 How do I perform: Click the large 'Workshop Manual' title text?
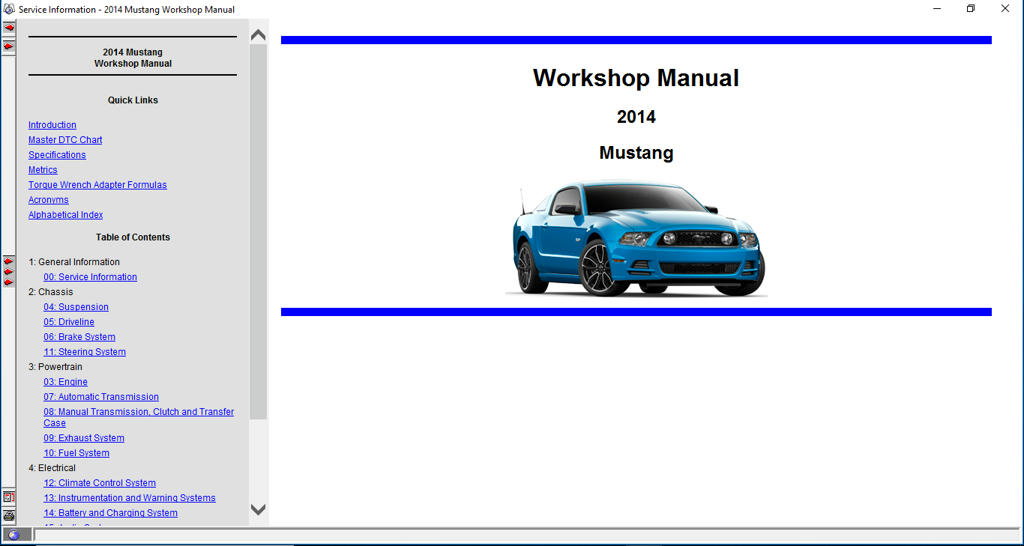point(636,78)
